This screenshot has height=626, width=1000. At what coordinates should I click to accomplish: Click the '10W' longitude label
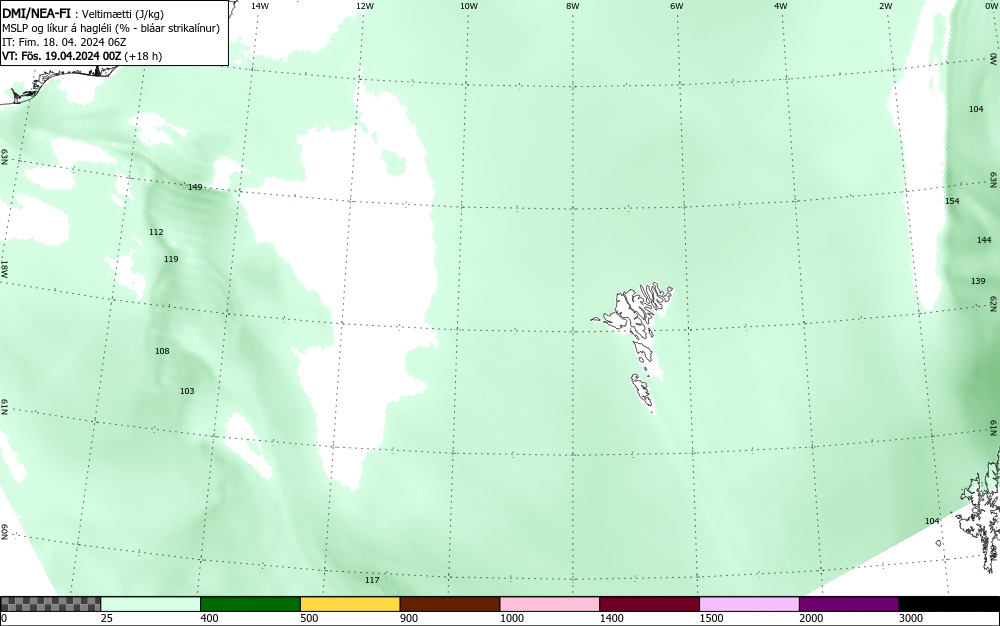469,6
